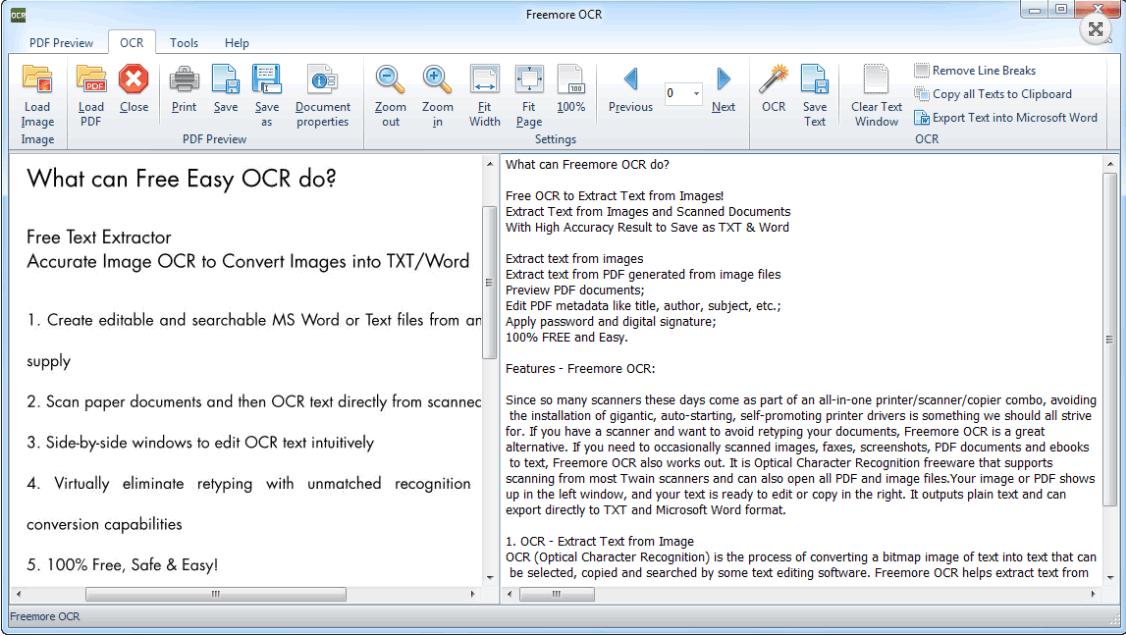1126x637 pixels.
Task: Click the up arrow of the text pane scrollbar
Action: tap(1109, 164)
